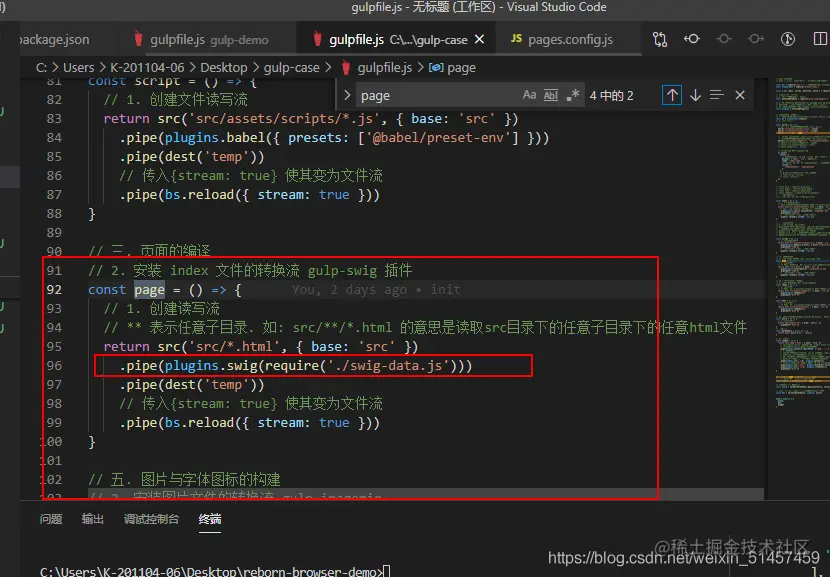
Task: Click 'Users' in the breadcrumb path
Action: pyautogui.click(x=78, y=68)
